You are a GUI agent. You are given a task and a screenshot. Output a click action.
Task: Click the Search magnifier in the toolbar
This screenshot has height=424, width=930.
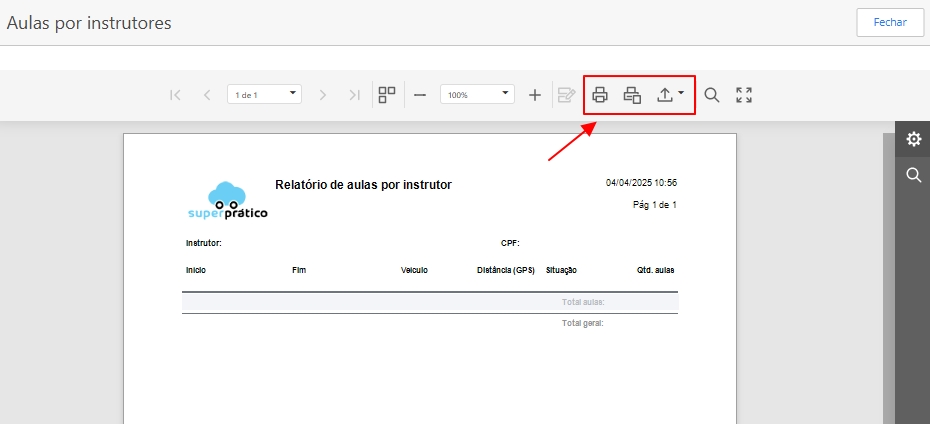(712, 95)
